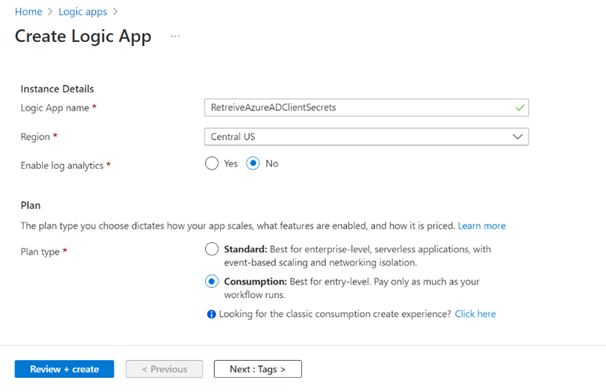606x392 pixels.
Task: Select No for Enable log analytics
Action: click(x=253, y=164)
